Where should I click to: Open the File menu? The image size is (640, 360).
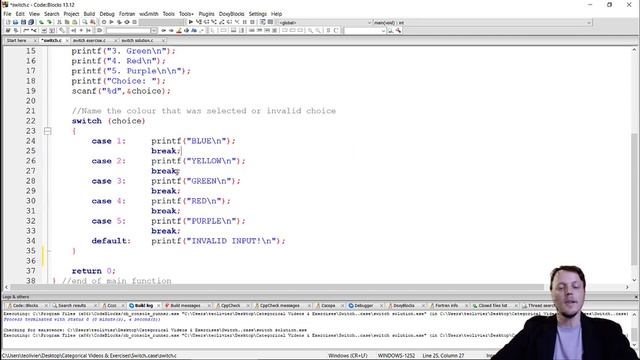point(7,14)
